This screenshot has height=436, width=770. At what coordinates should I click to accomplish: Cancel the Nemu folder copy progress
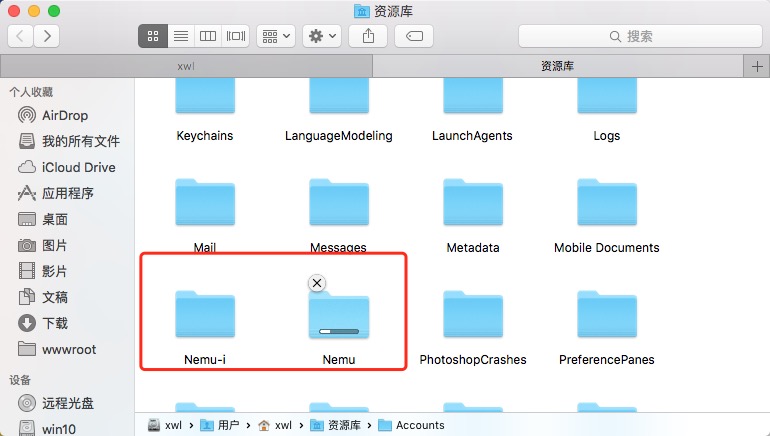[x=318, y=283]
